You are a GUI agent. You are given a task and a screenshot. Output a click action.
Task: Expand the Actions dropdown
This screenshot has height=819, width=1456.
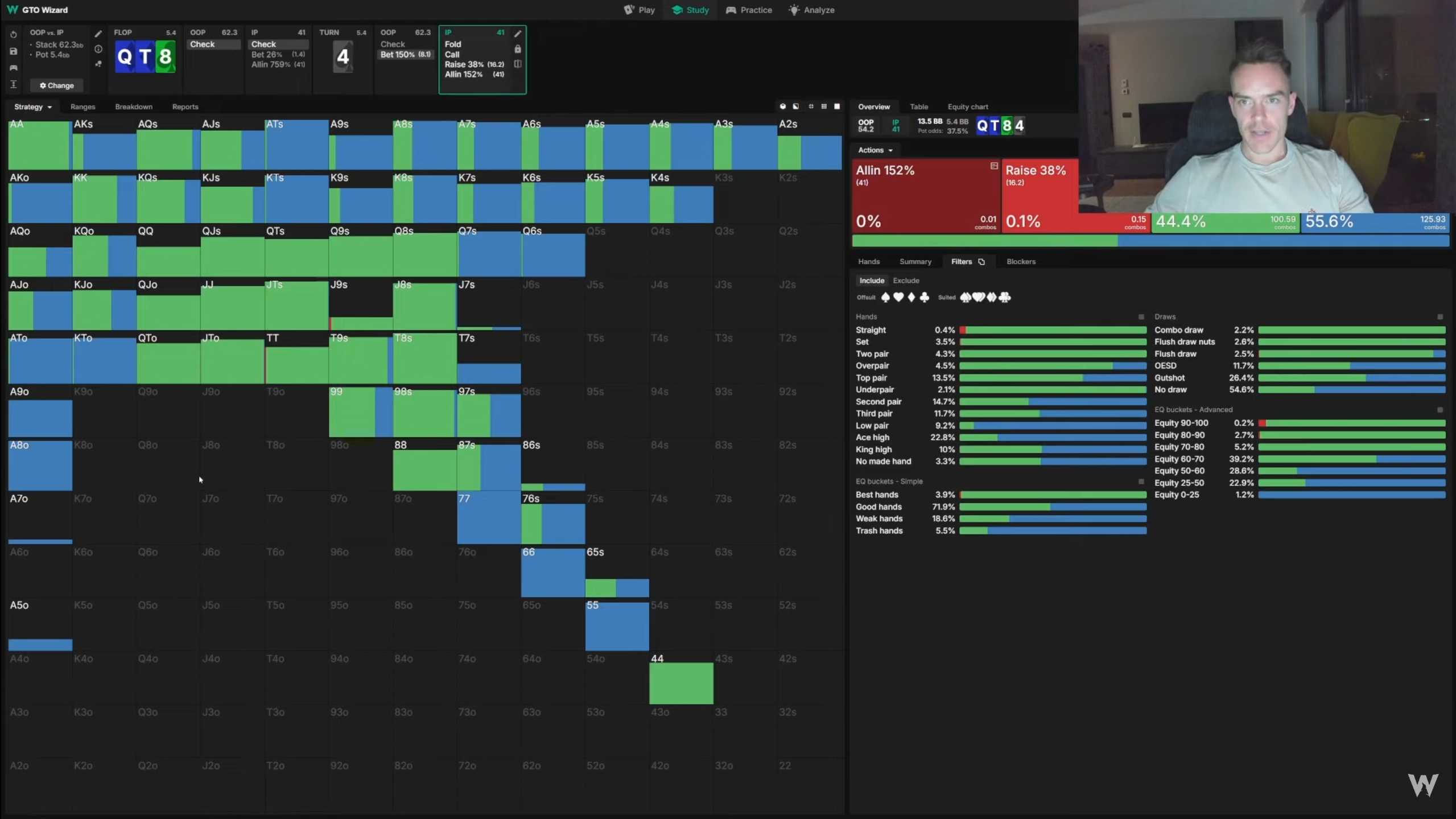[x=875, y=150]
